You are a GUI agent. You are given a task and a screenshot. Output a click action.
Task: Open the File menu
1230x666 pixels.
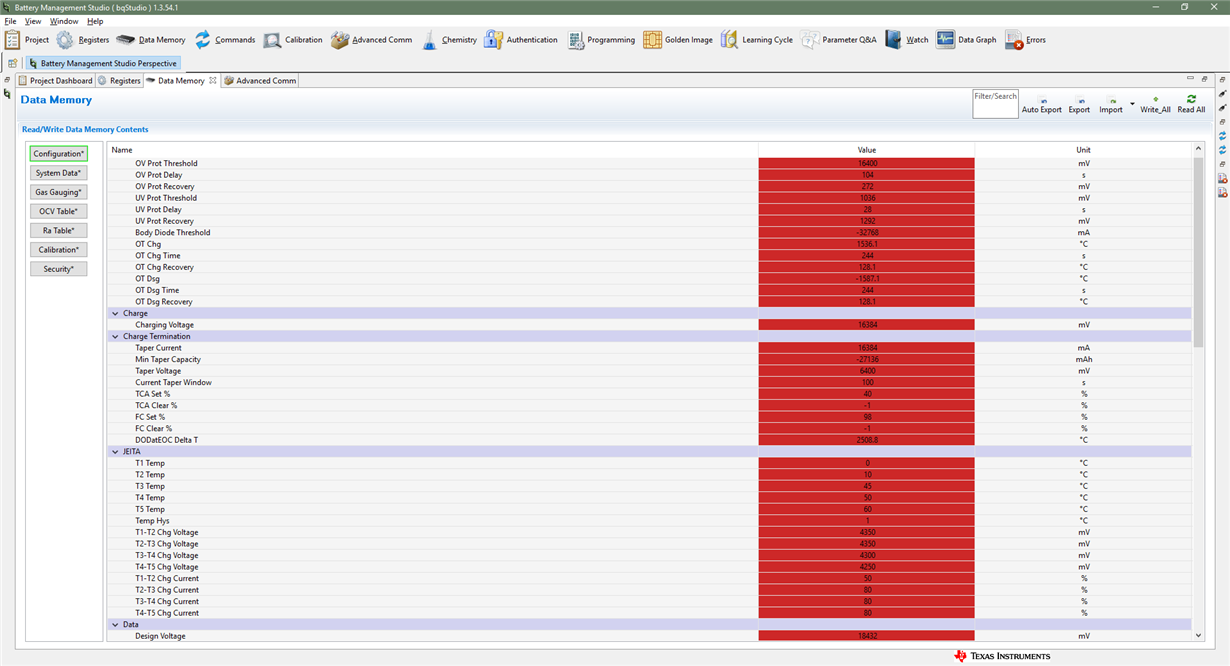pyautogui.click(x=10, y=21)
